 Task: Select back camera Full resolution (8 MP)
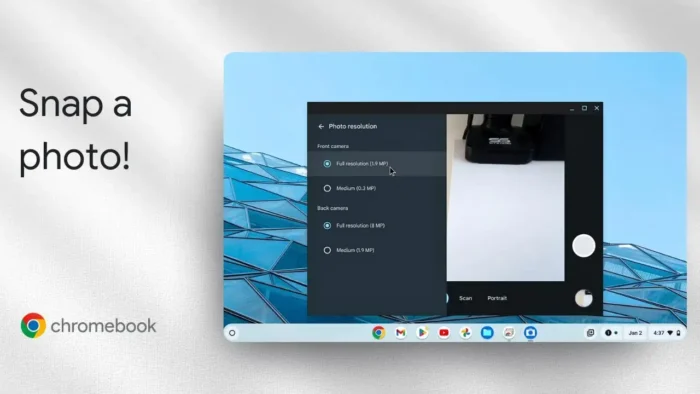tap(377, 226)
